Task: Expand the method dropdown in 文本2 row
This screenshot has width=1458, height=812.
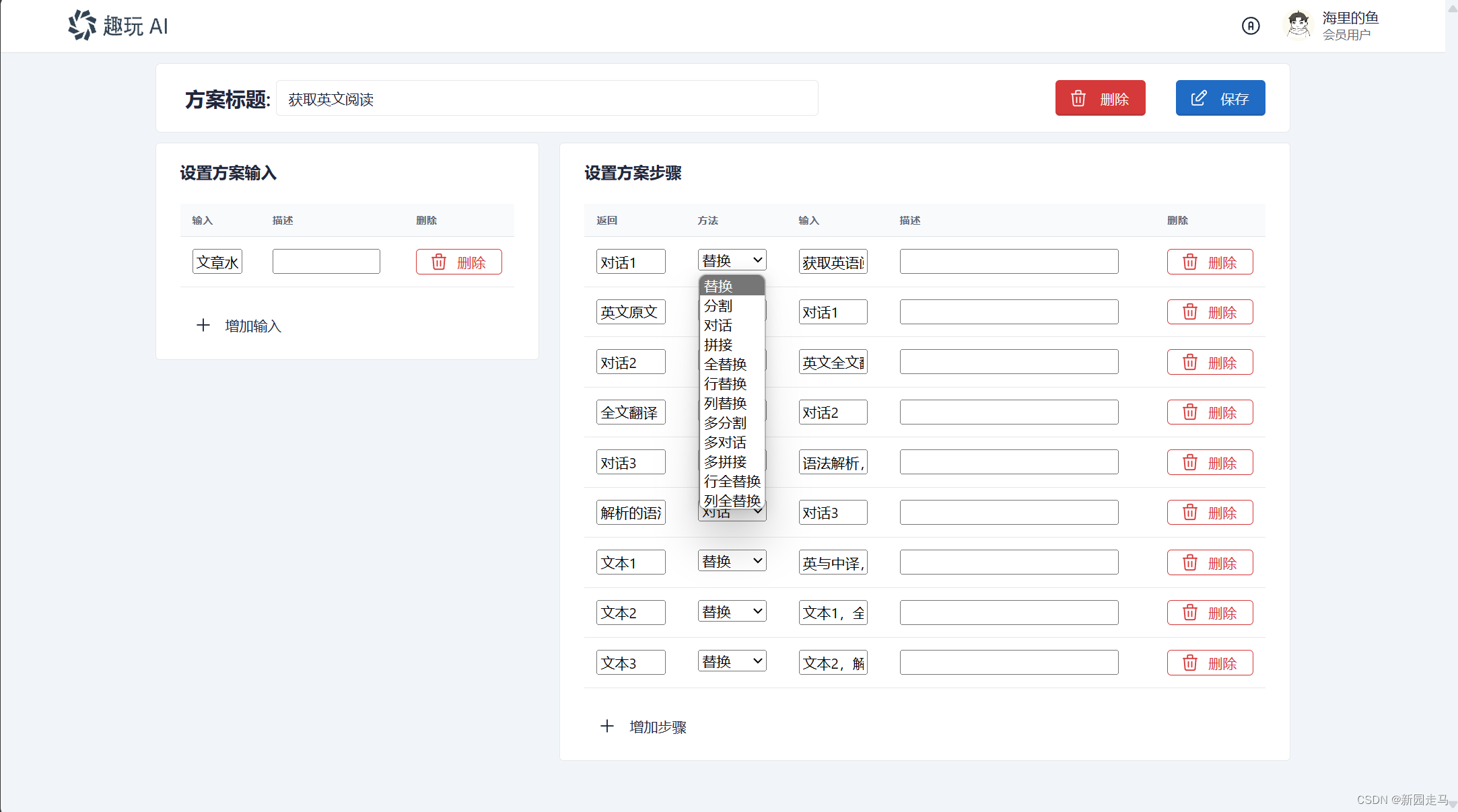Action: coord(732,612)
